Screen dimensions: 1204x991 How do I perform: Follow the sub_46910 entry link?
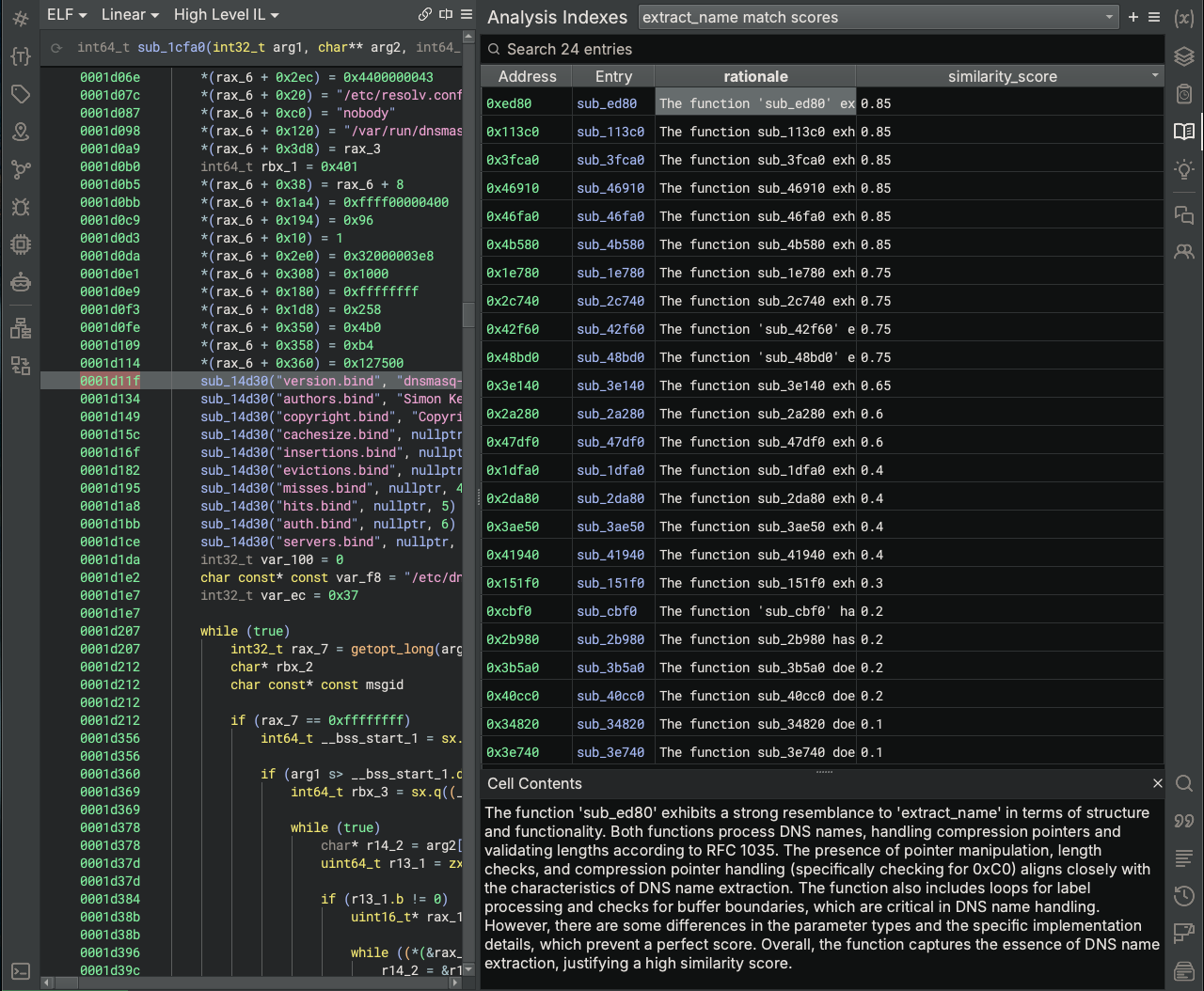pos(610,188)
